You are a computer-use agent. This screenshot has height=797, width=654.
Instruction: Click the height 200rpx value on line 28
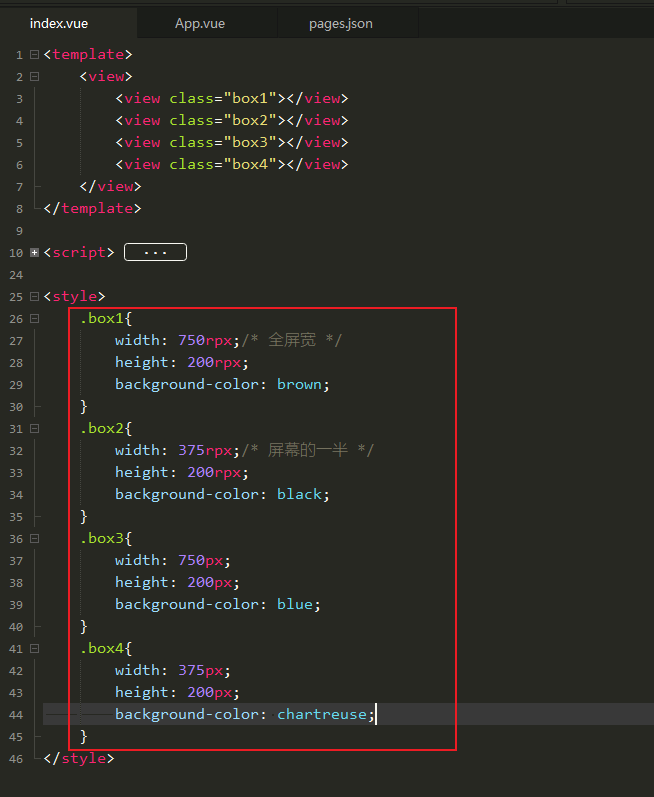pyautogui.click(x=214, y=362)
